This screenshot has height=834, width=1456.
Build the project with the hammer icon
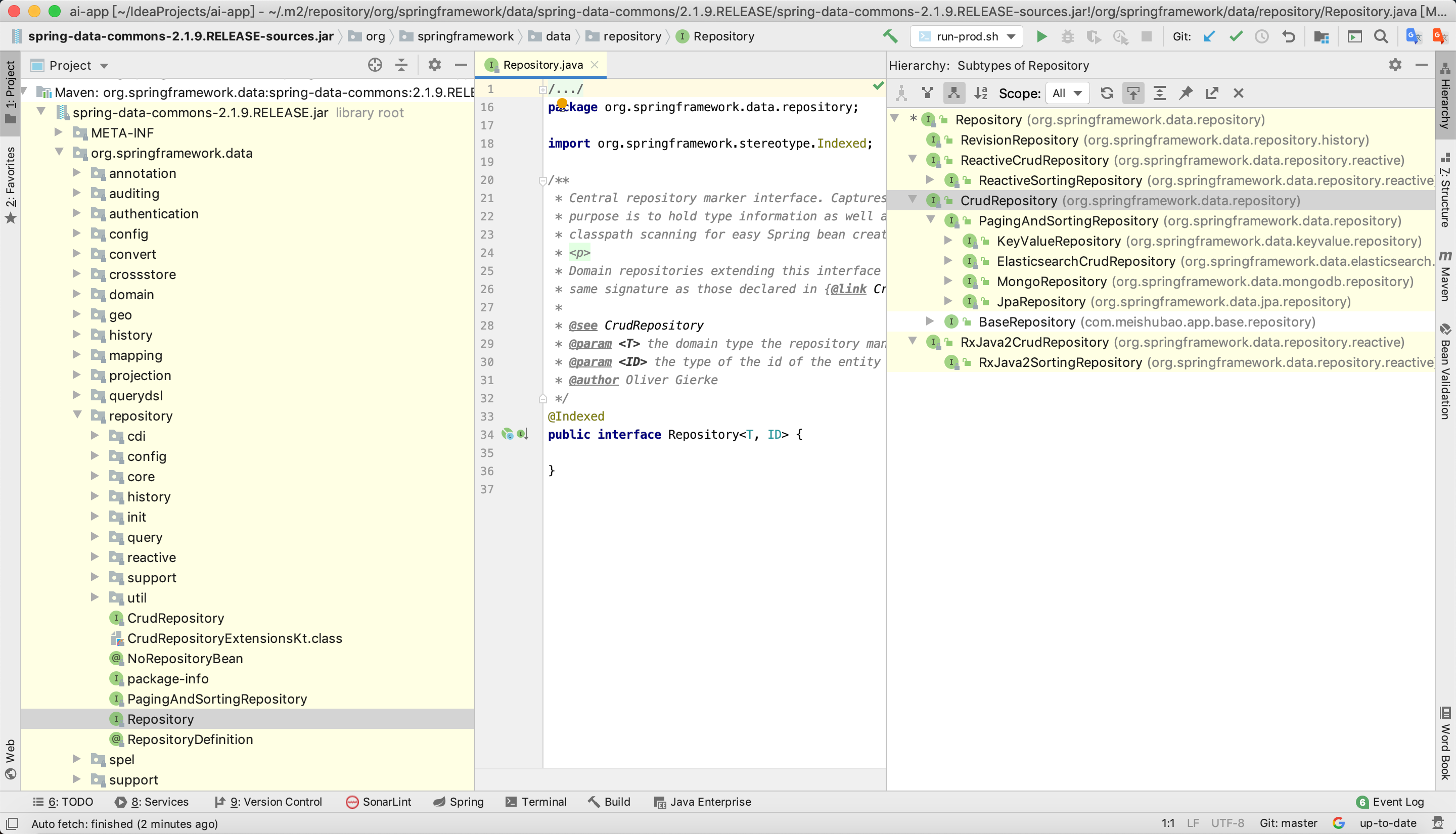tap(890, 36)
